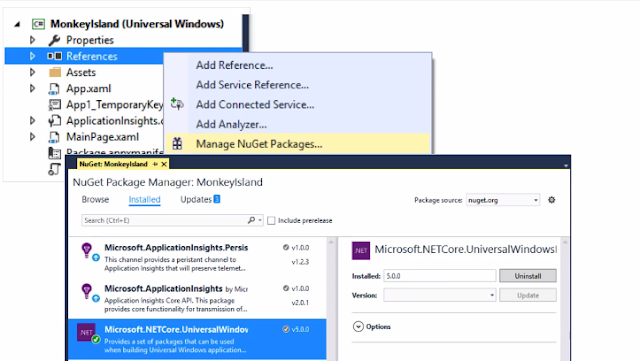Open NuGet settings gear icon
The width and height of the screenshot is (640, 361).
point(551,200)
